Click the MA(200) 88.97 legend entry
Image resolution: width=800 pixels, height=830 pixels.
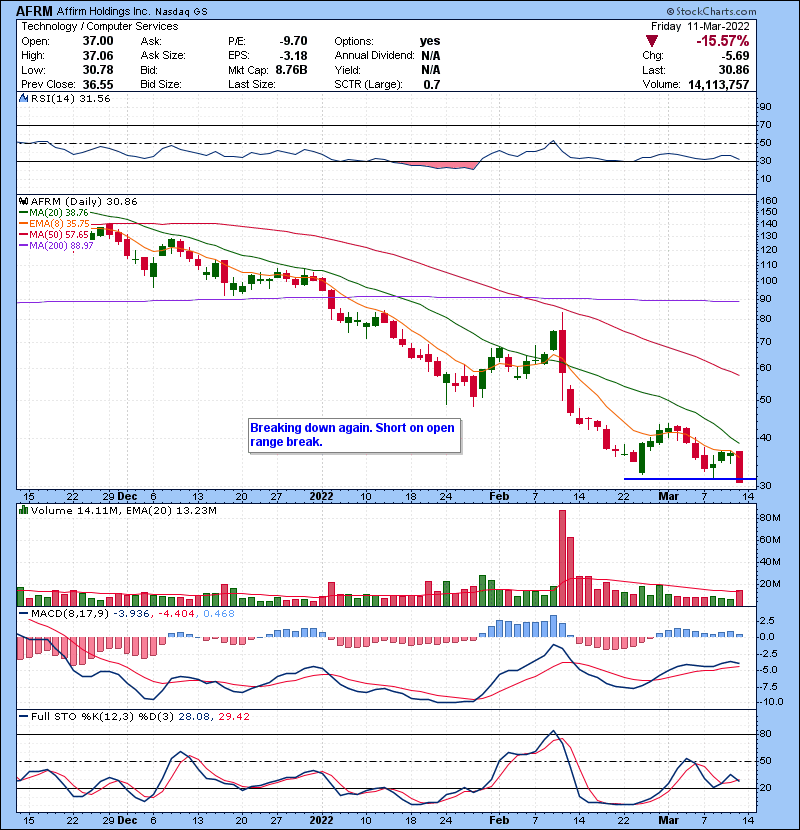[x=56, y=246]
